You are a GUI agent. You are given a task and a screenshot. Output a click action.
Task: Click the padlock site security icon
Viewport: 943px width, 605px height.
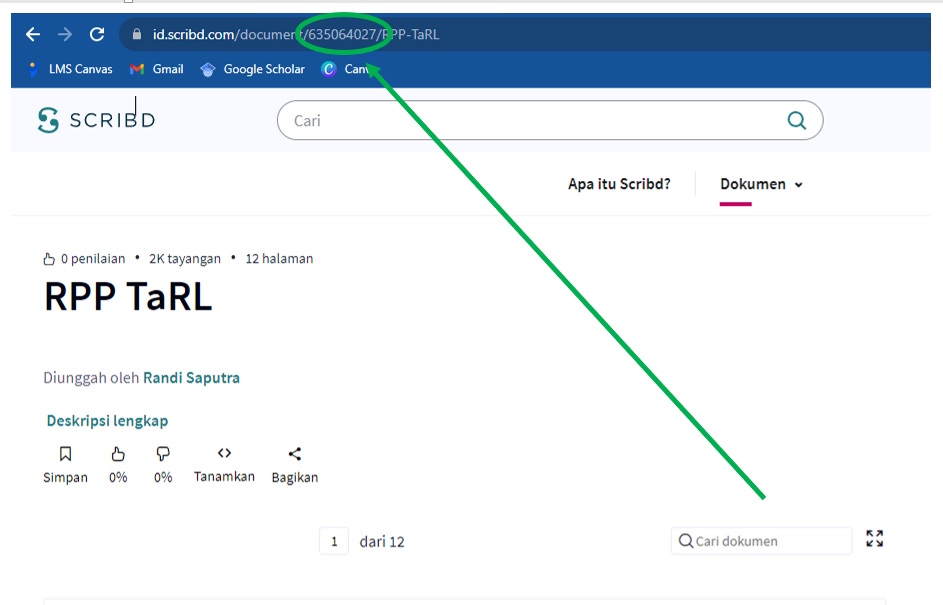pyautogui.click(x=137, y=35)
